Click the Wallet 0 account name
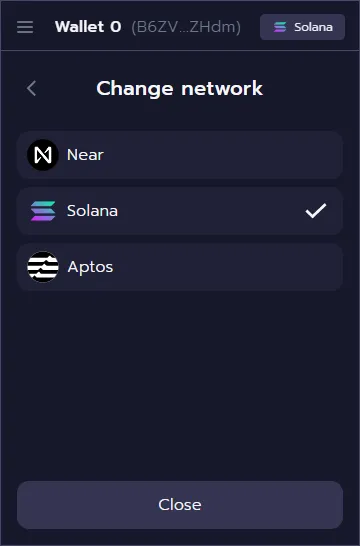360x546 pixels. [x=88, y=27]
